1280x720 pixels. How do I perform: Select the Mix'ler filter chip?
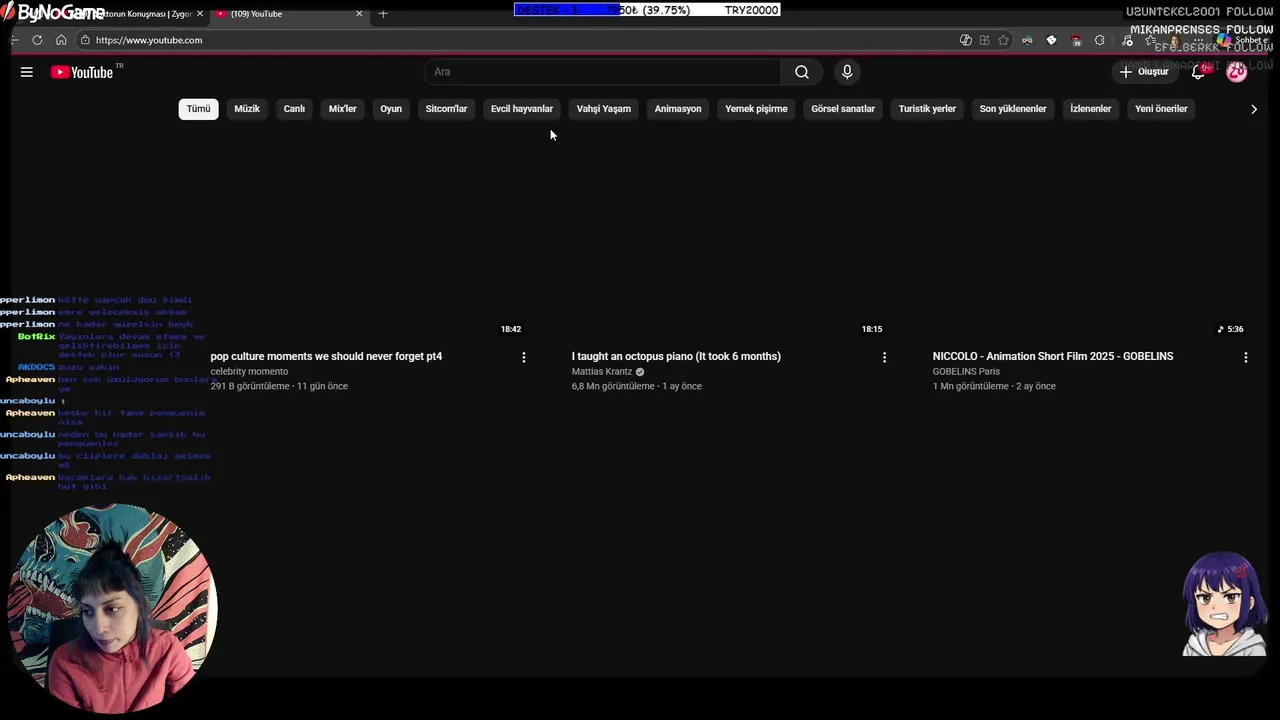[342, 109]
